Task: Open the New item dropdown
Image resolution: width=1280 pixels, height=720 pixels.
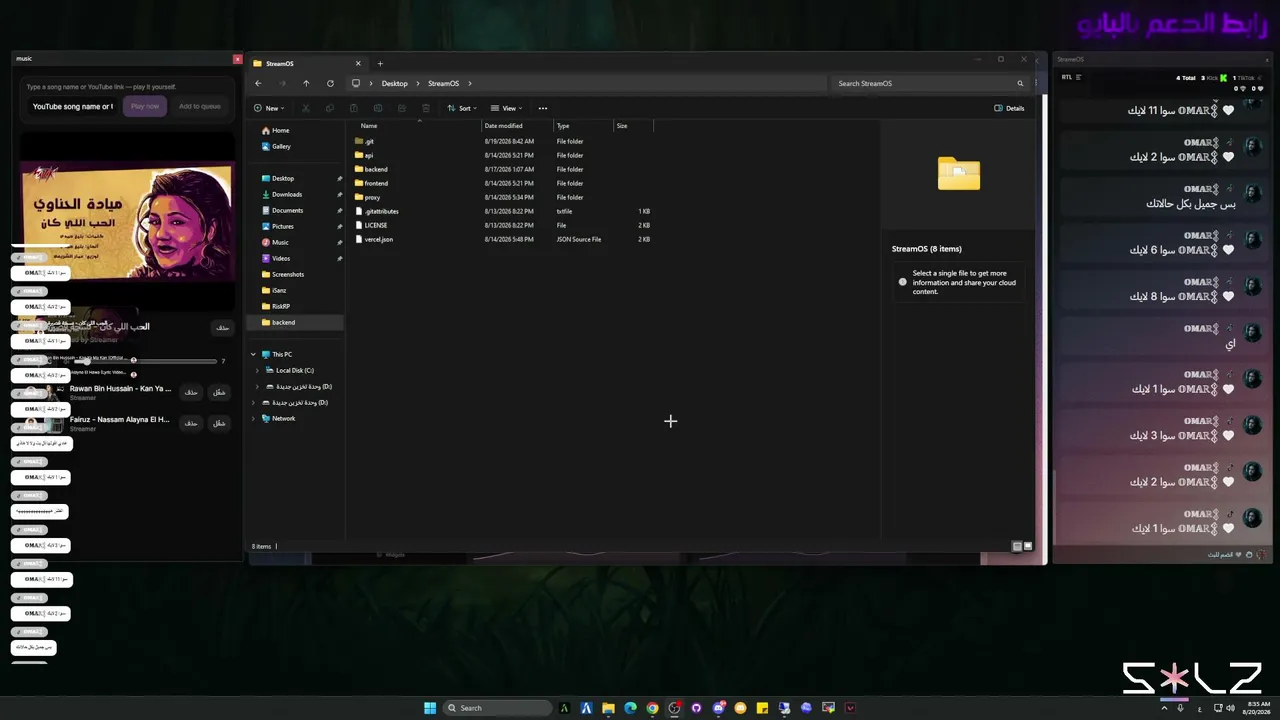Action: point(268,108)
